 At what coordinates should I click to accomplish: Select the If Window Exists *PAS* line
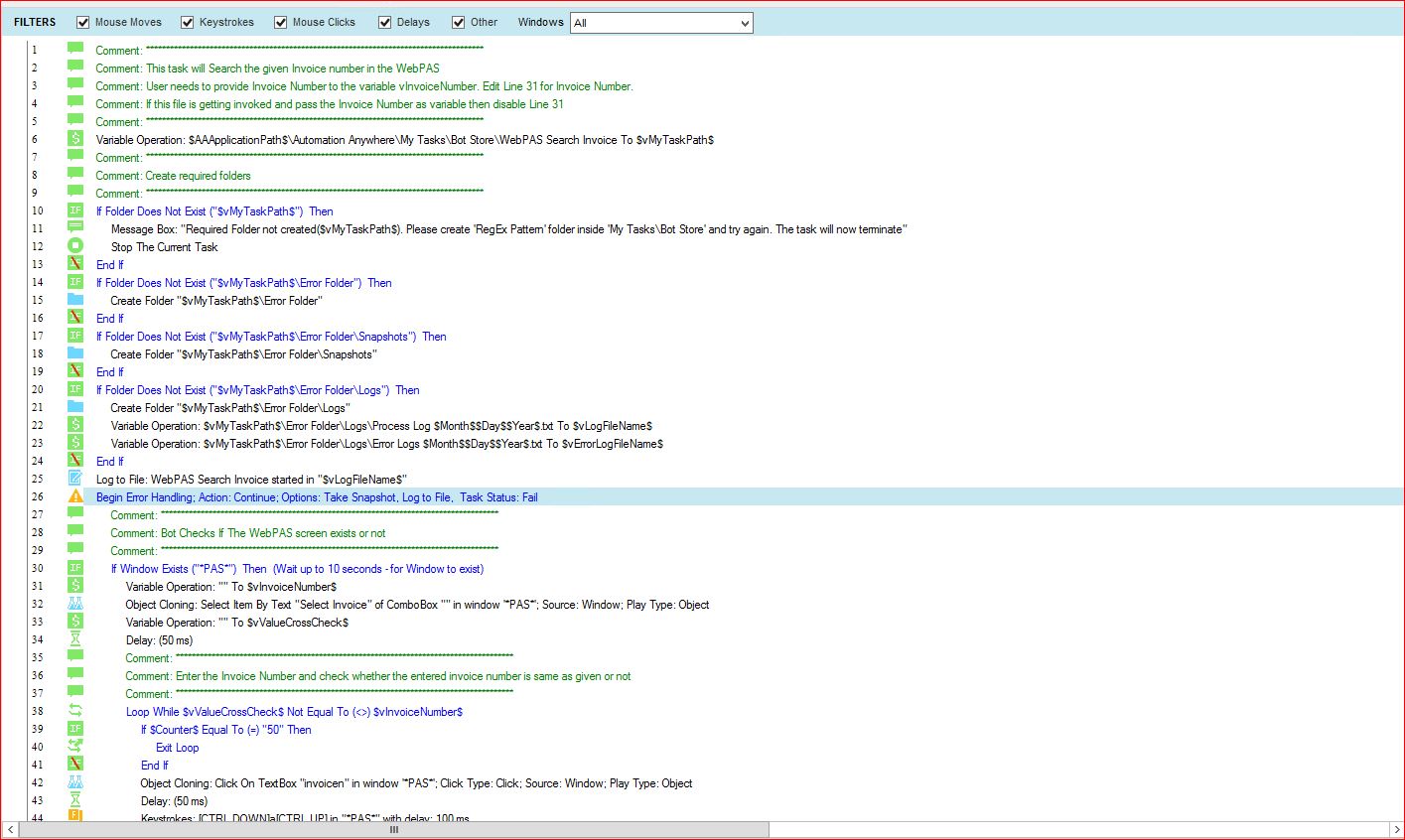click(297, 569)
